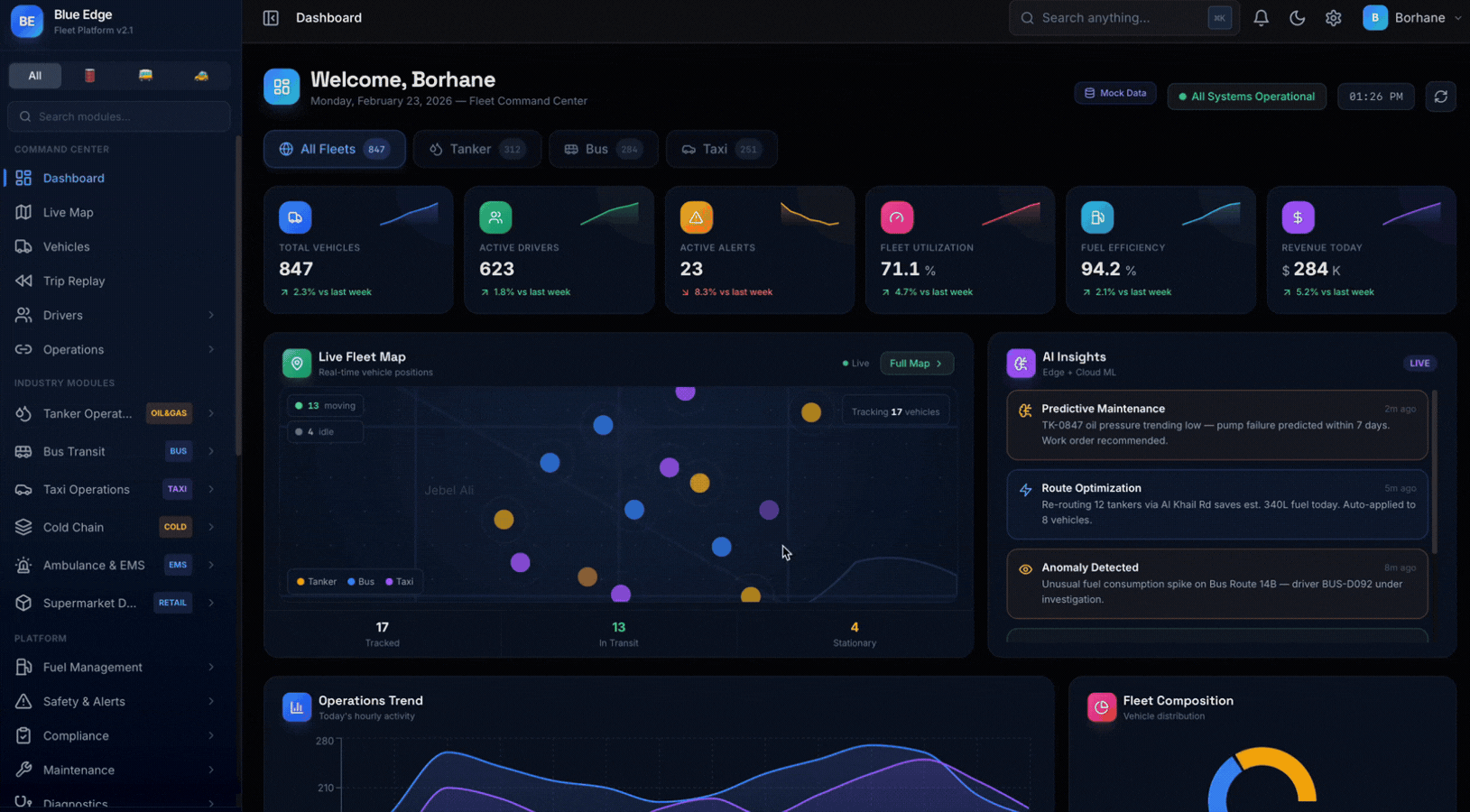Toggle the Live indicator on the fleet map
The width and height of the screenshot is (1470, 812).
click(x=854, y=363)
